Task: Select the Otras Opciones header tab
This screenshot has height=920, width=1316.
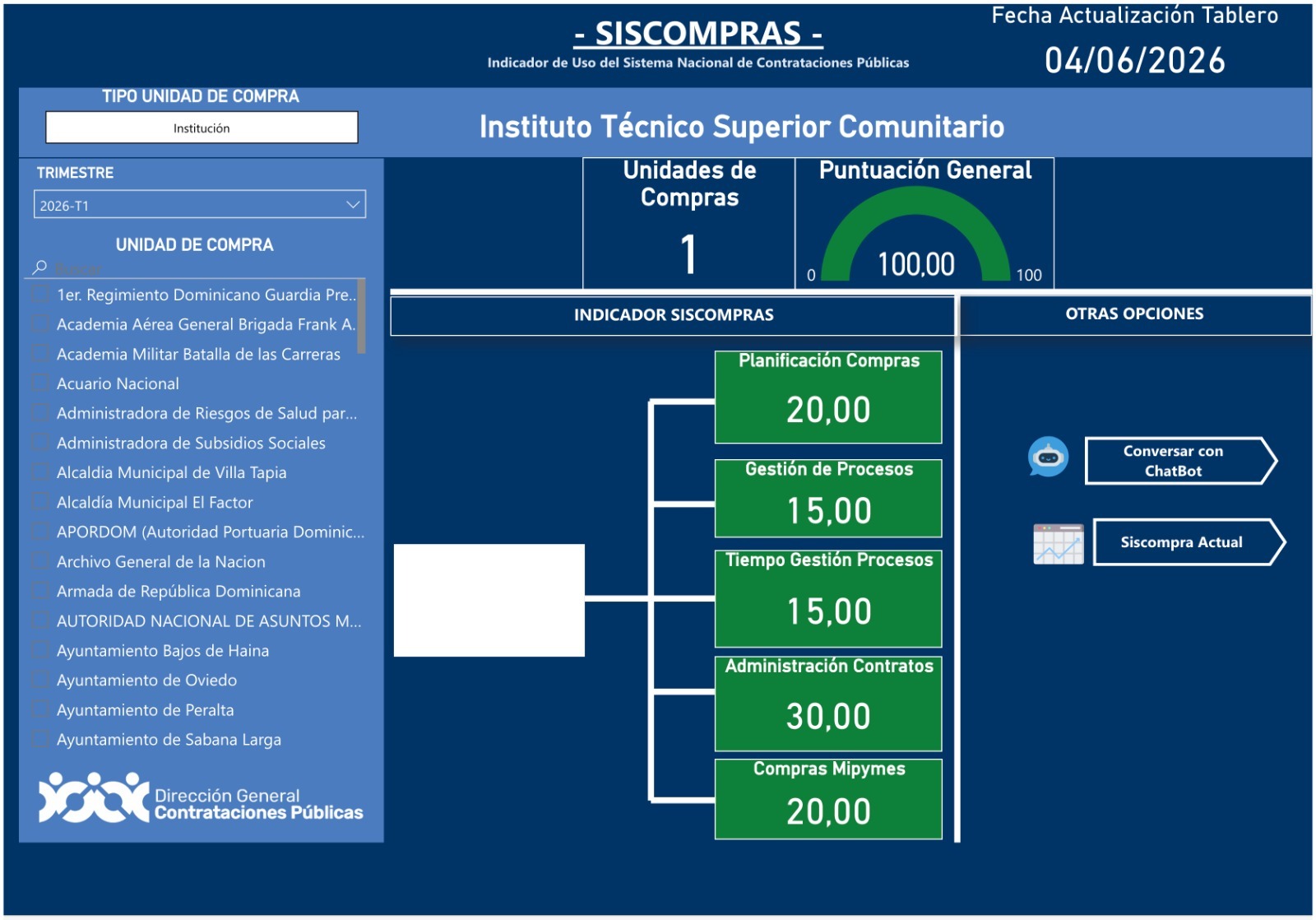Action: 1134,314
